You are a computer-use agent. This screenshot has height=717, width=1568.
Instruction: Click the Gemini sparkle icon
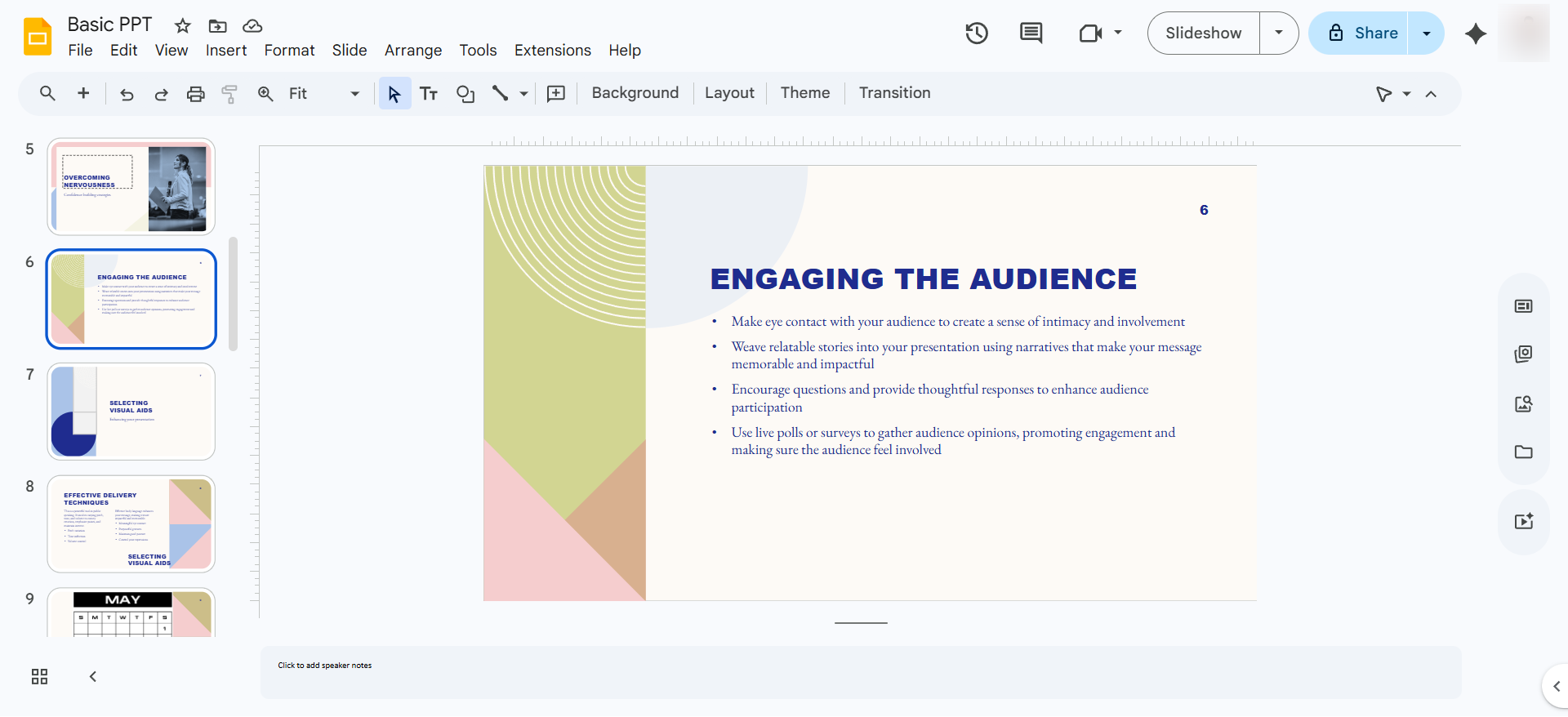(x=1476, y=33)
